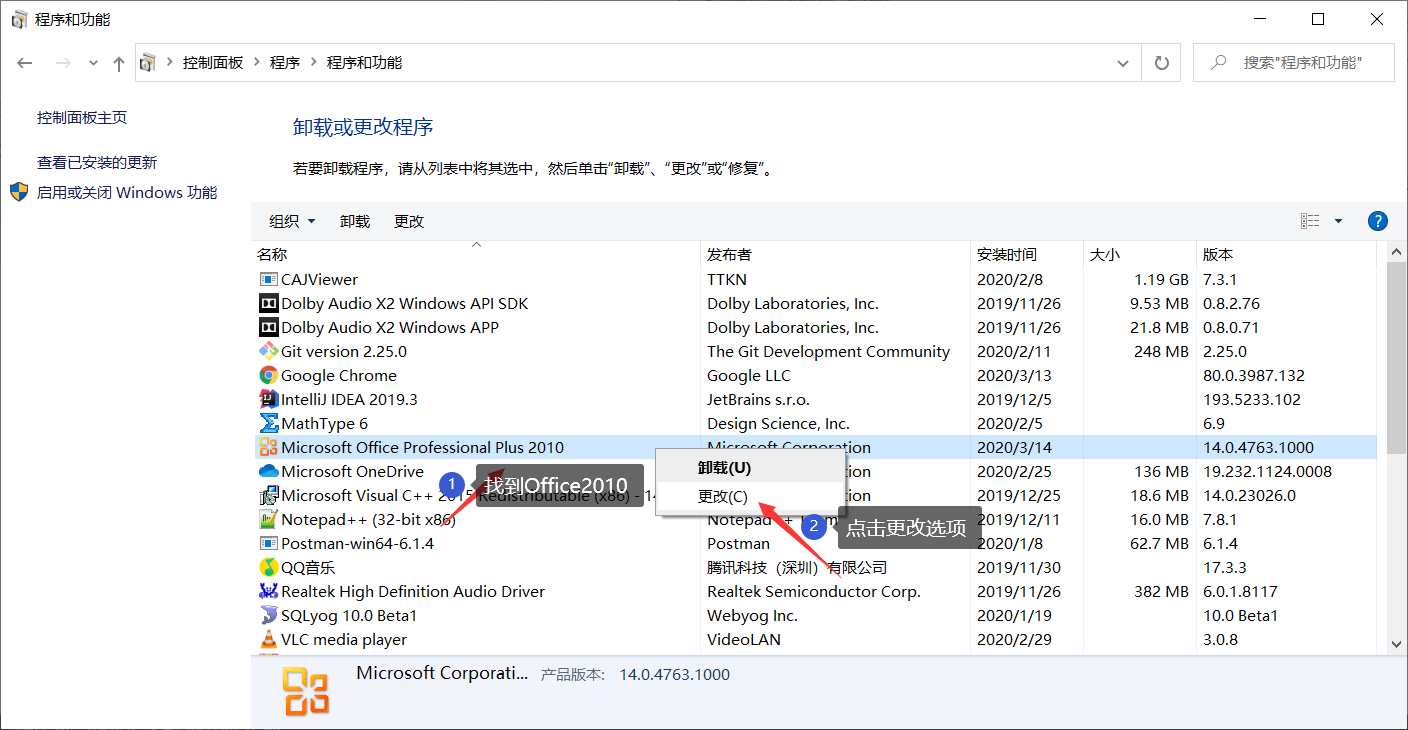Select the VLC media player name
The image size is (1408, 730).
point(344,639)
